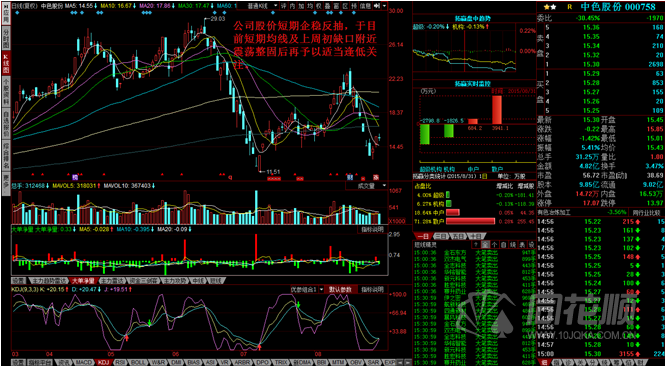Image resolution: width=666 pixels, height=367 pixels.
Task: Click the star rating icon beside stock name
Action: [550, 7]
